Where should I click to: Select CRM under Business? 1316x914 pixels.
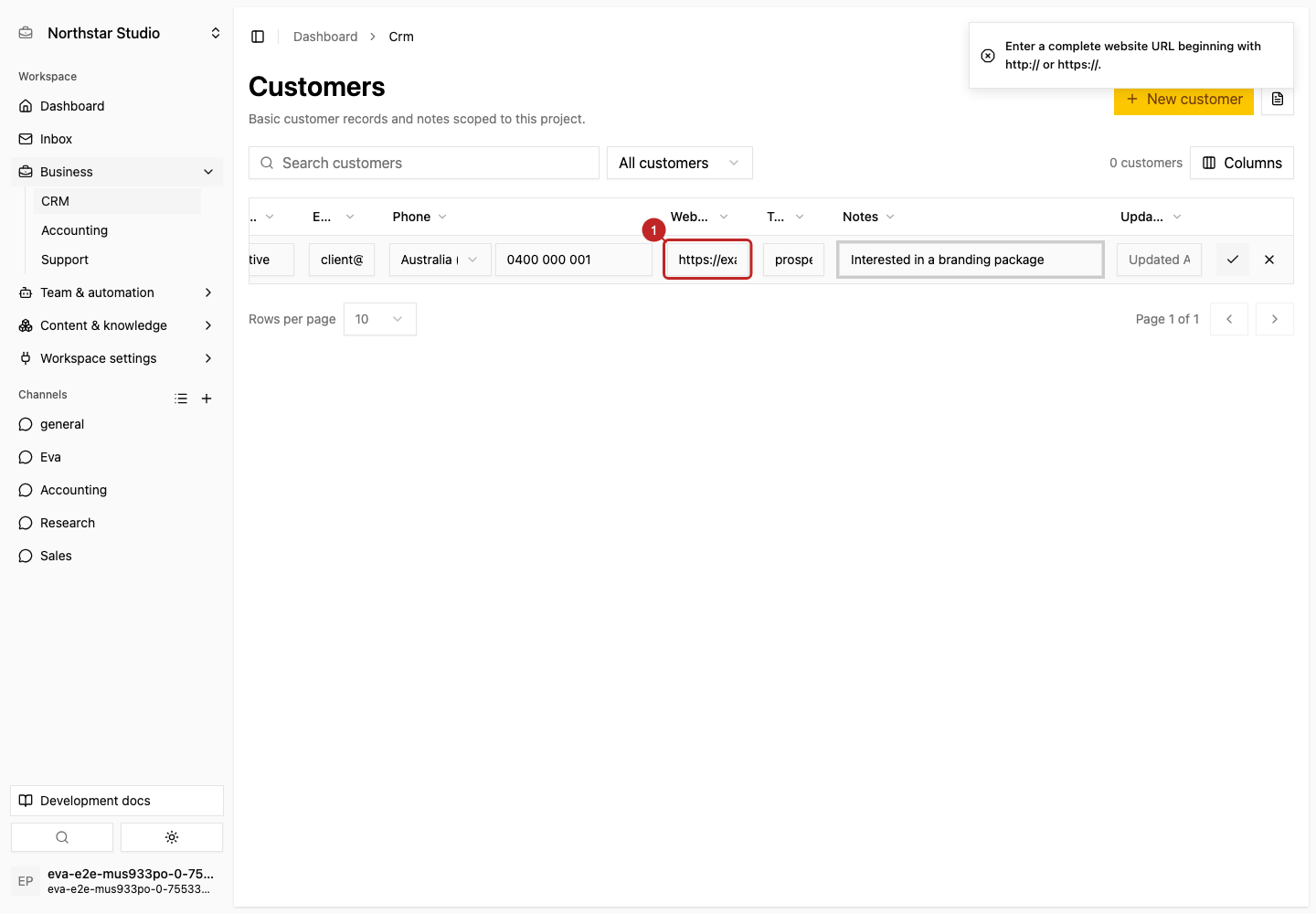[x=117, y=201]
